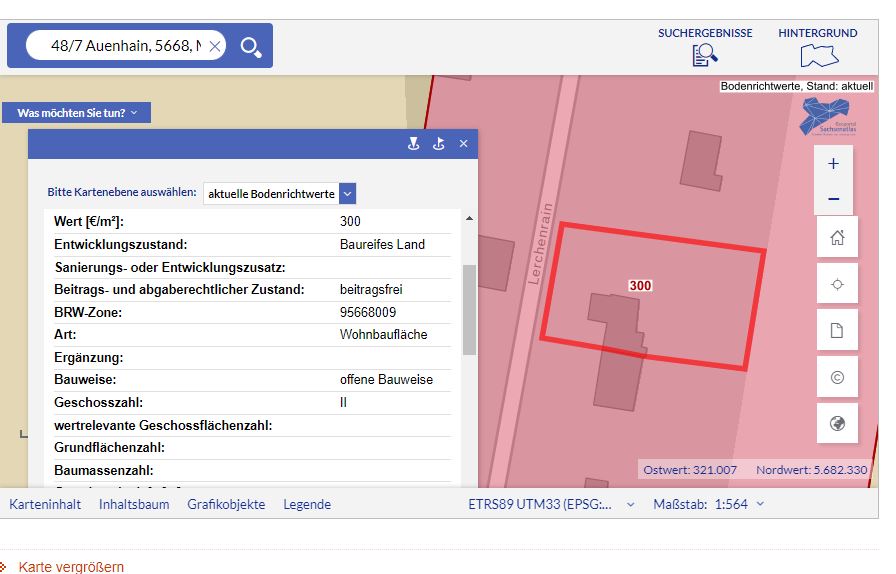Click the 'Baumassenzahl:' row label
Screen dimensions: 896x574
tap(103, 471)
